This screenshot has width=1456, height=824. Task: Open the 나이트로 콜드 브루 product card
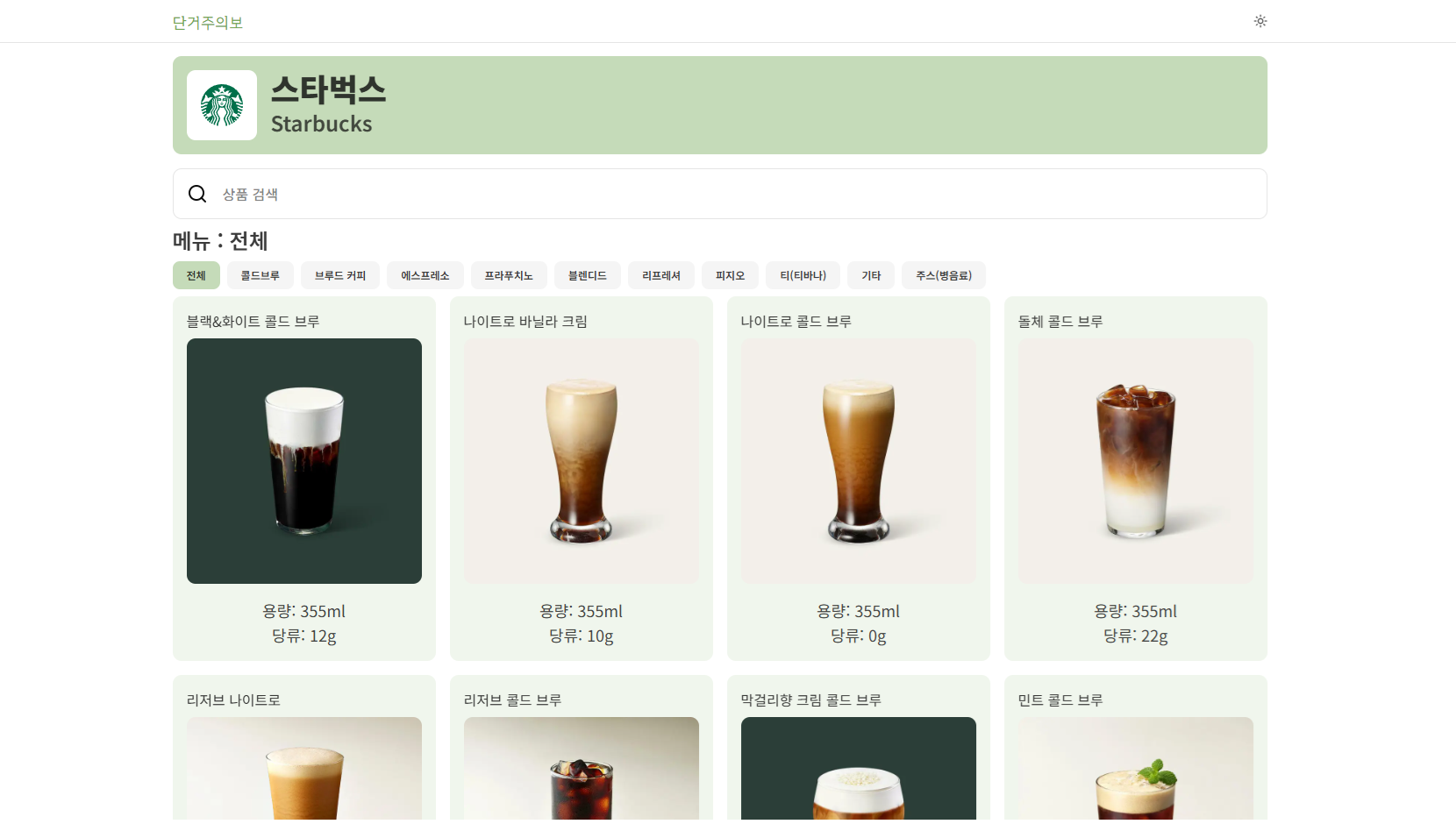click(859, 479)
